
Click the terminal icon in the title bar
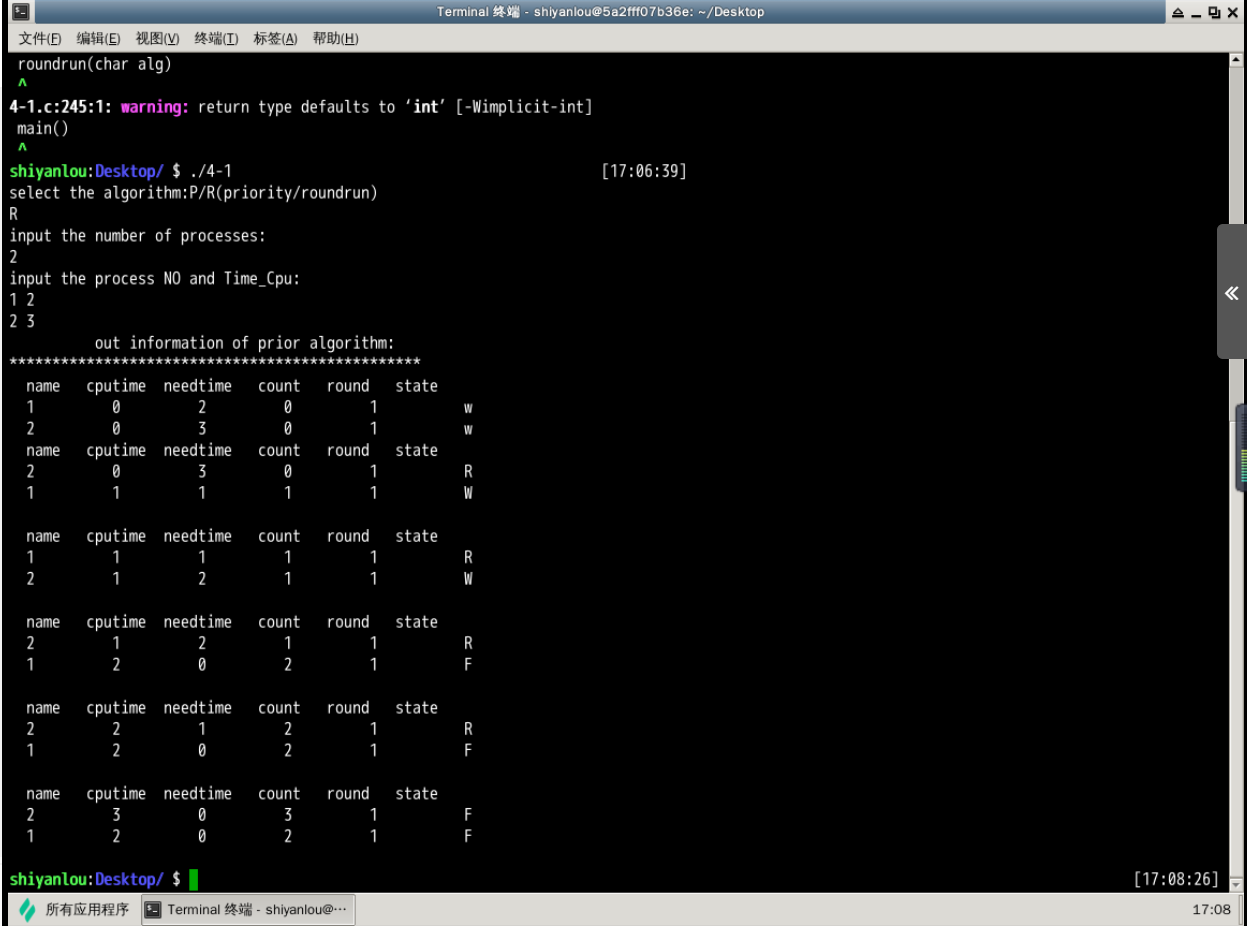tap(20, 12)
